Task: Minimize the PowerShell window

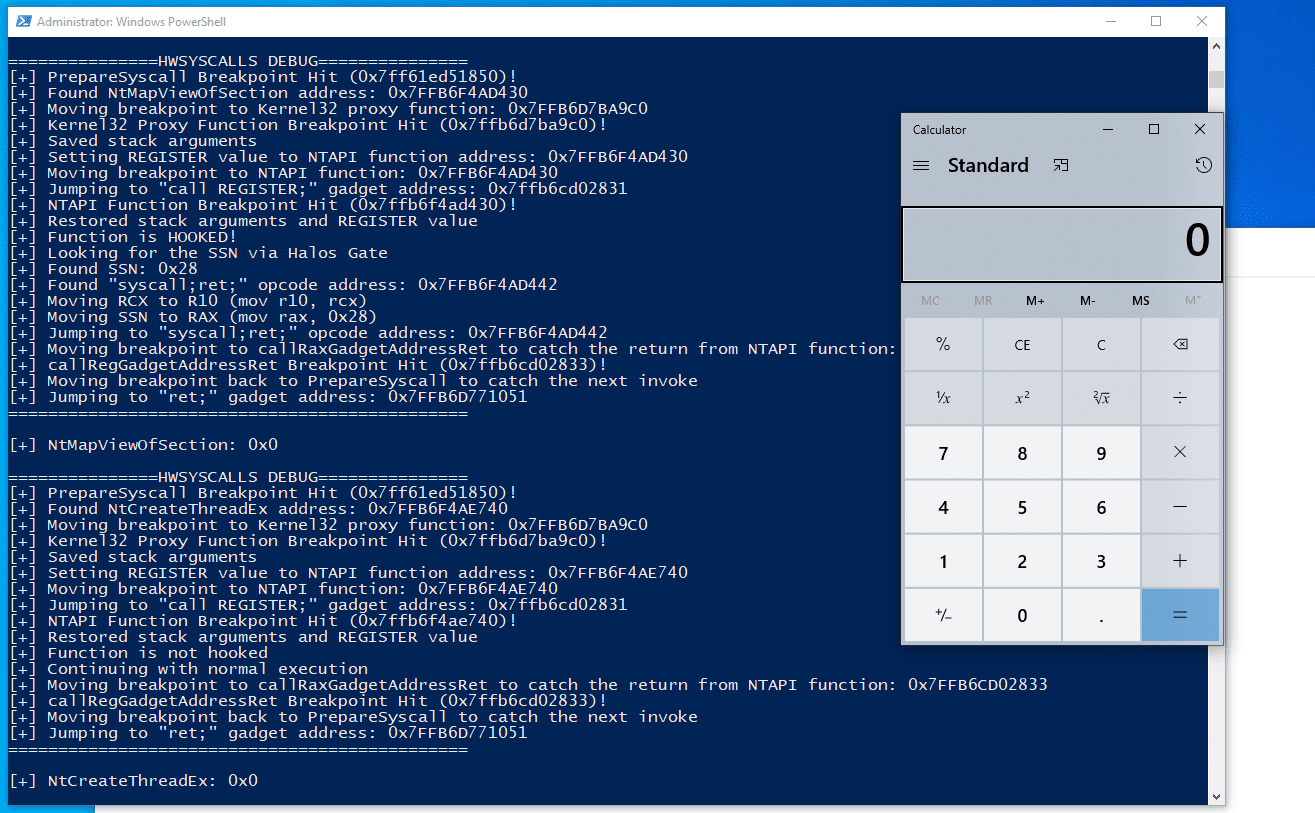Action: (x=1109, y=21)
